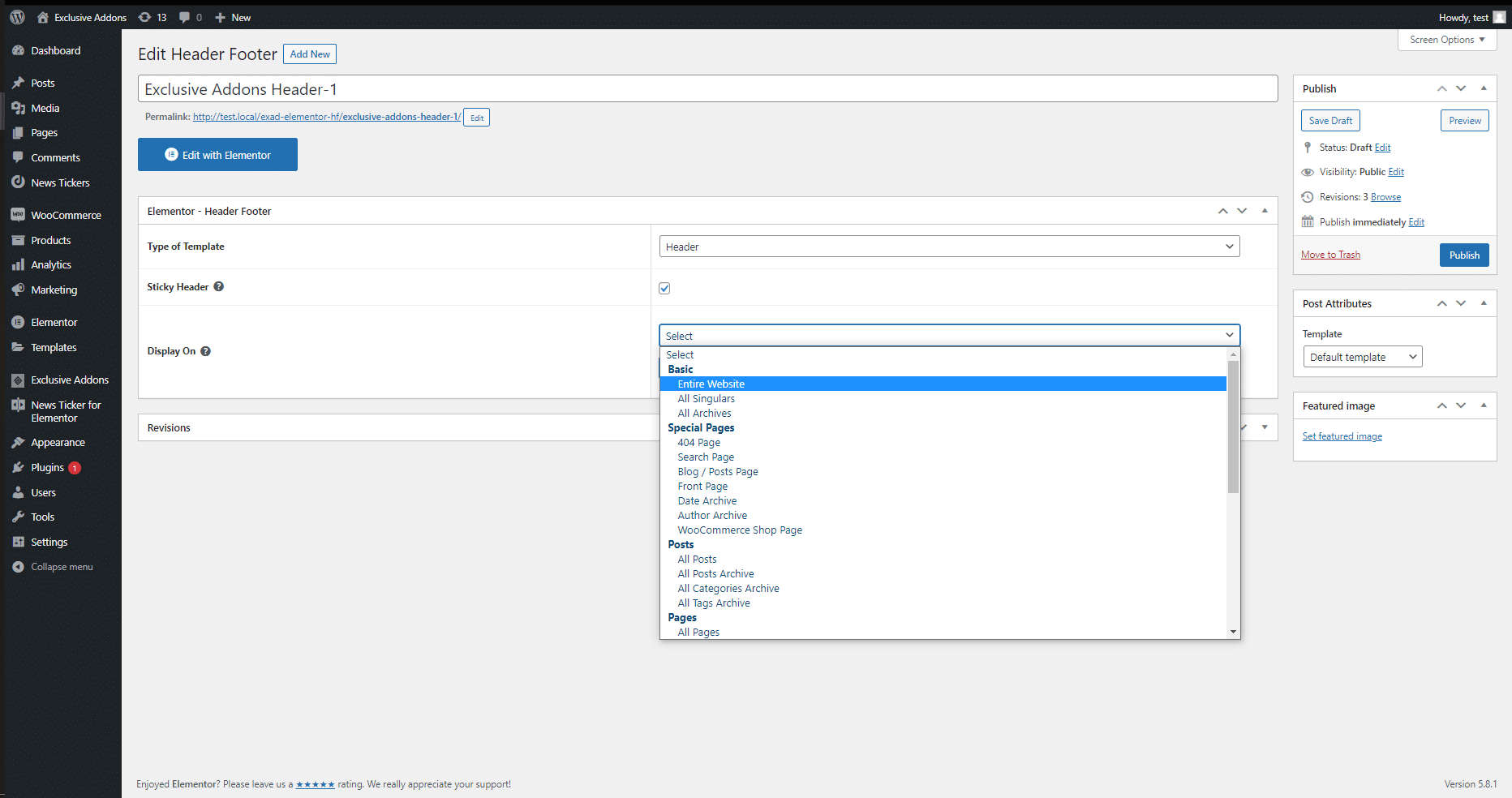Viewport: 1512px width, 798px height.
Task: Click the updates icon showing 13
Action: 144,17
